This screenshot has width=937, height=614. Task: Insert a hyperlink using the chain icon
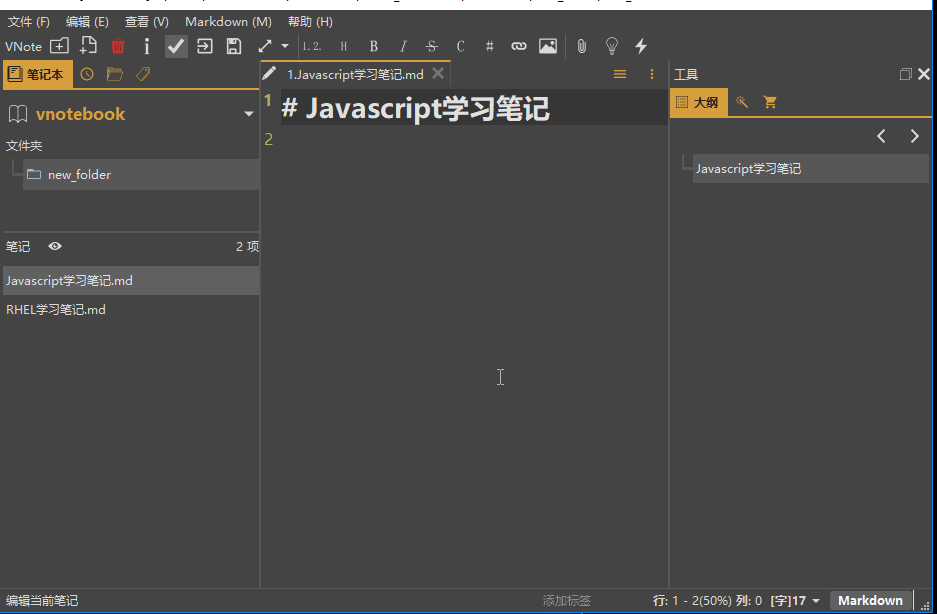pos(518,46)
